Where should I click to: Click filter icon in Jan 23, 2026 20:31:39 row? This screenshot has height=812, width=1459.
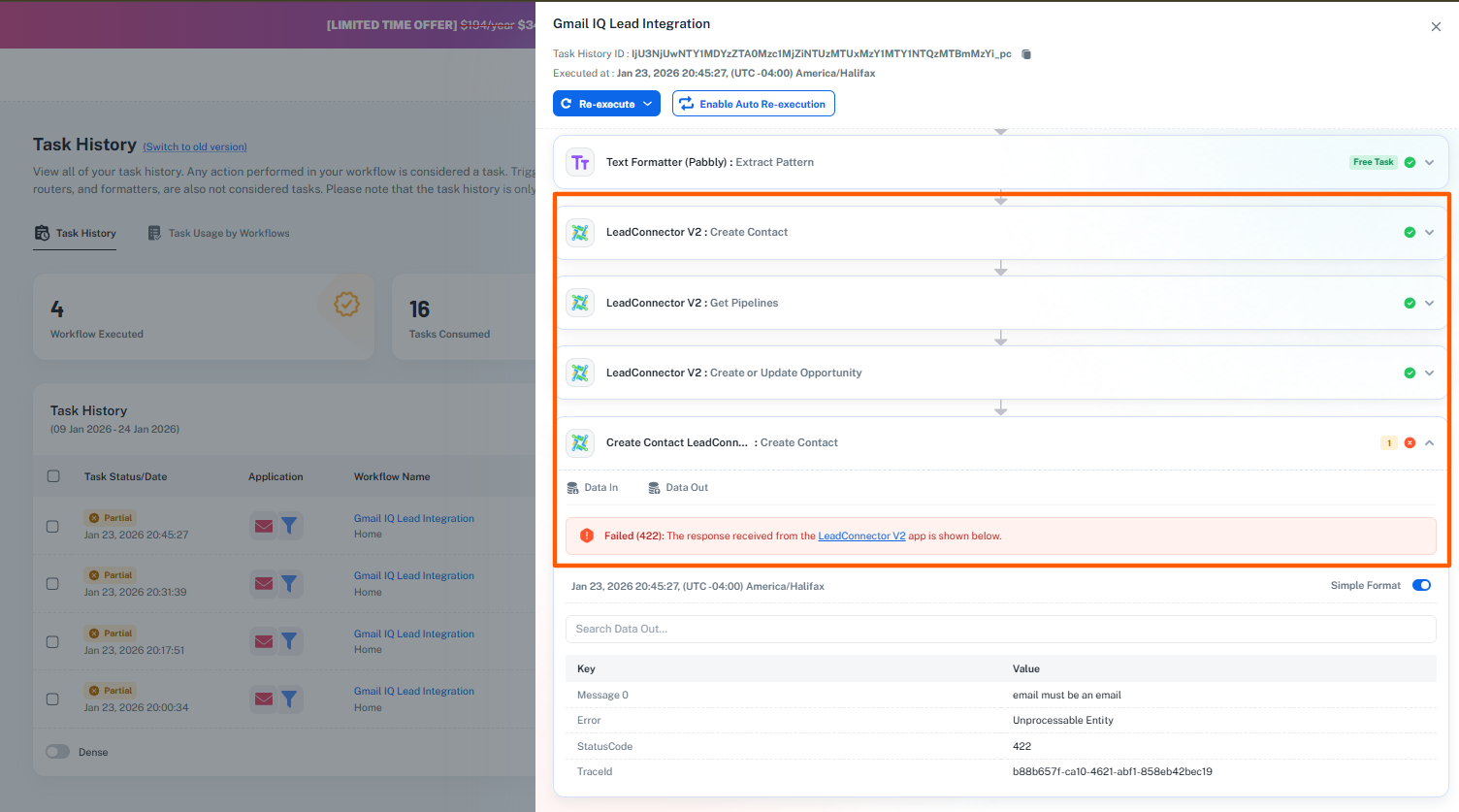point(289,583)
